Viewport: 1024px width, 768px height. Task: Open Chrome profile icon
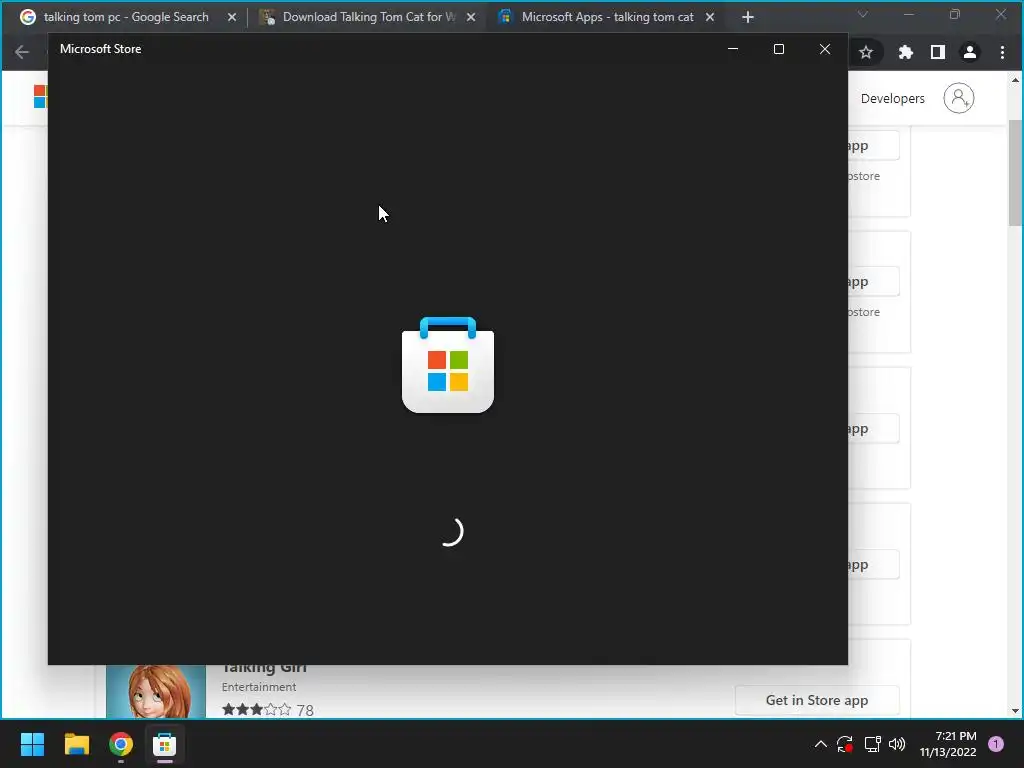point(970,52)
